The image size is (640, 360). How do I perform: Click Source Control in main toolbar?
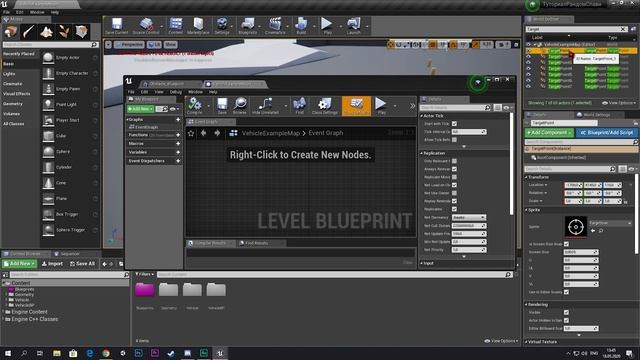[x=146, y=26]
